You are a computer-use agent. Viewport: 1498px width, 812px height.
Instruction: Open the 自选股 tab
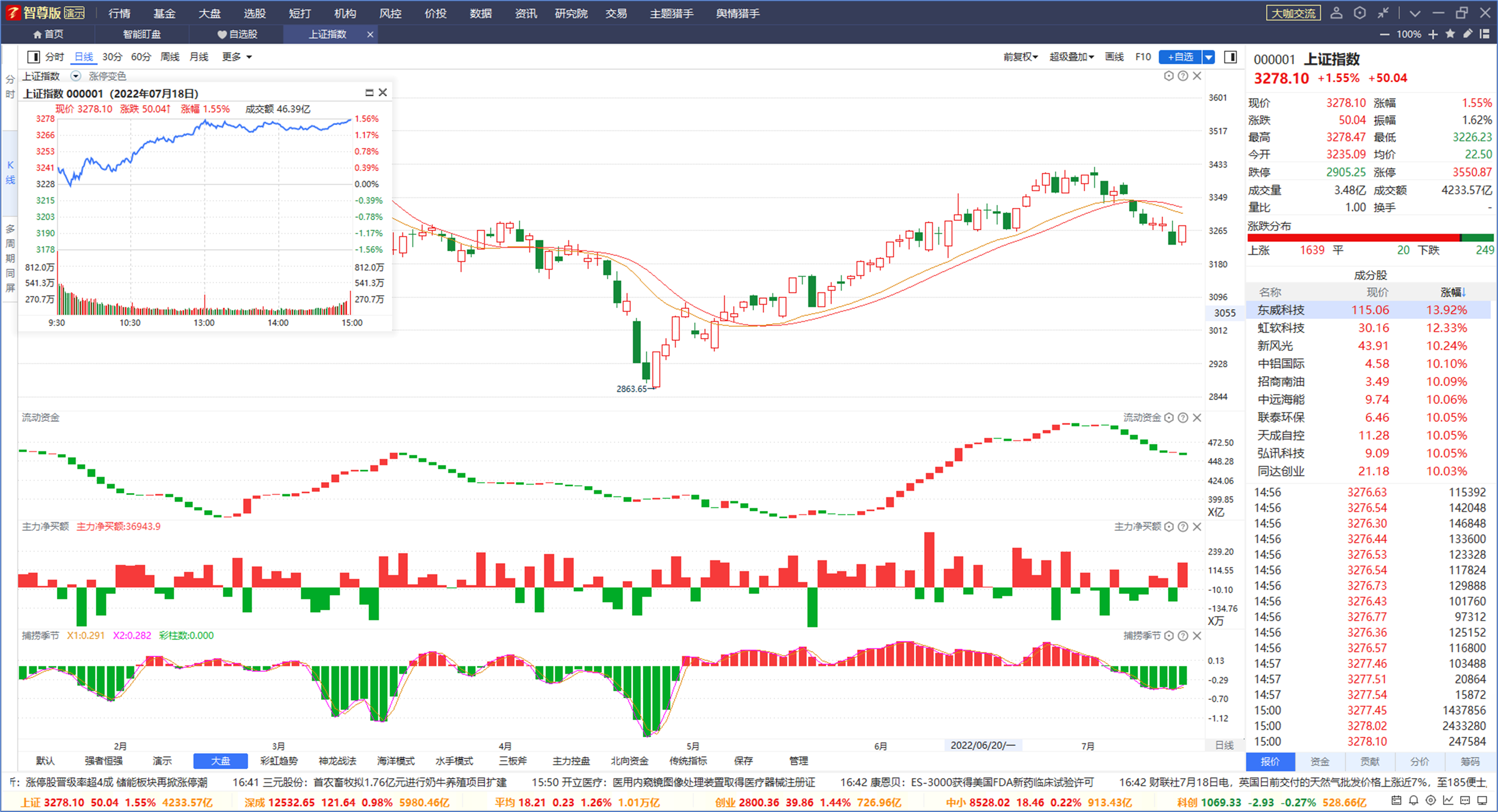[x=237, y=34]
